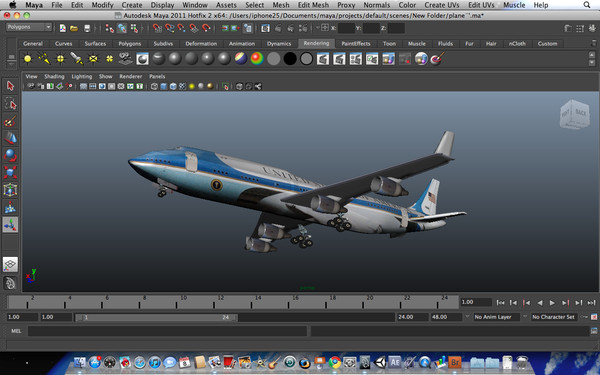Play the animation forward
The height and width of the screenshot is (375, 600).
click(x=552, y=303)
